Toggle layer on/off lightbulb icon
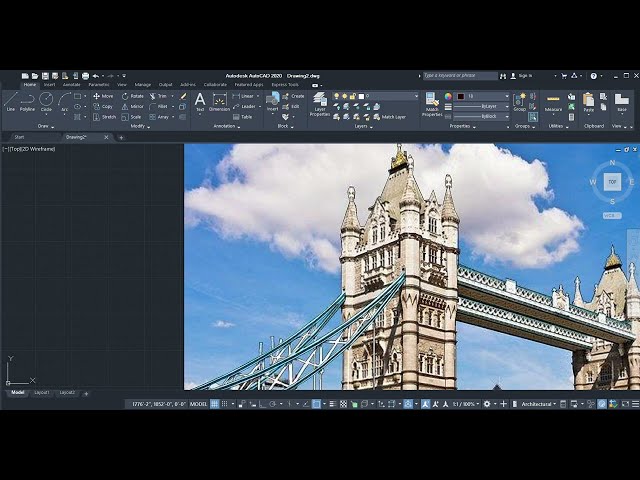 [336, 96]
